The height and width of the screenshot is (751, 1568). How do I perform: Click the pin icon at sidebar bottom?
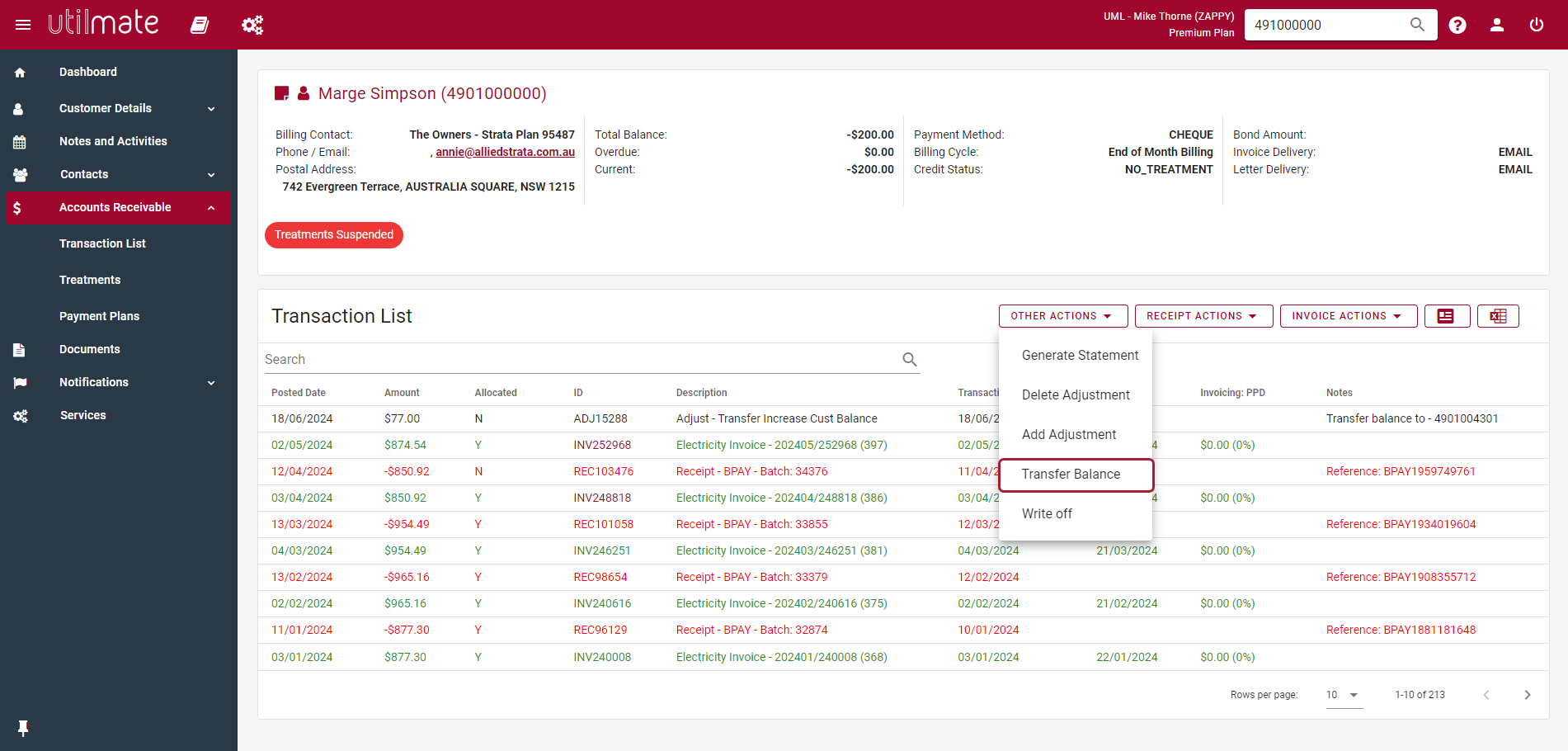pos(23,728)
